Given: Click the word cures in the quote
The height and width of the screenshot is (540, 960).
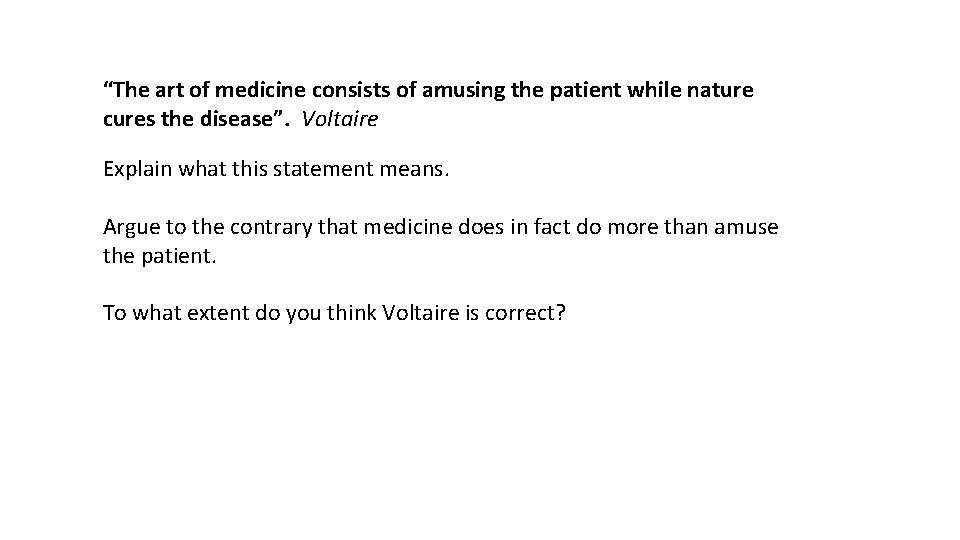Looking at the screenshot, I should pos(127,119).
